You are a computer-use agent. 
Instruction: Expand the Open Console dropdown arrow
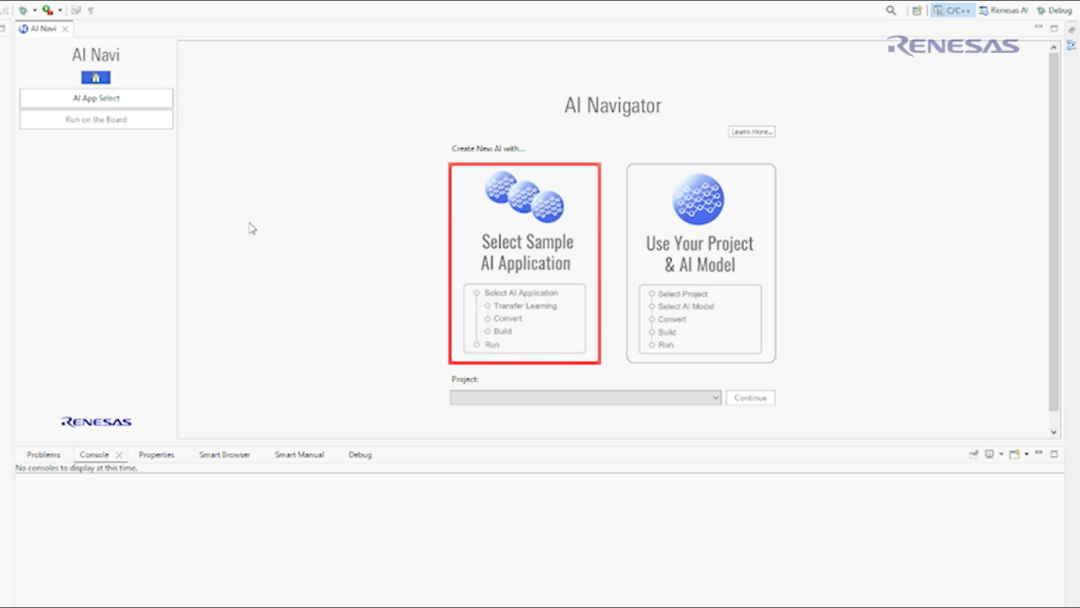click(1026, 454)
